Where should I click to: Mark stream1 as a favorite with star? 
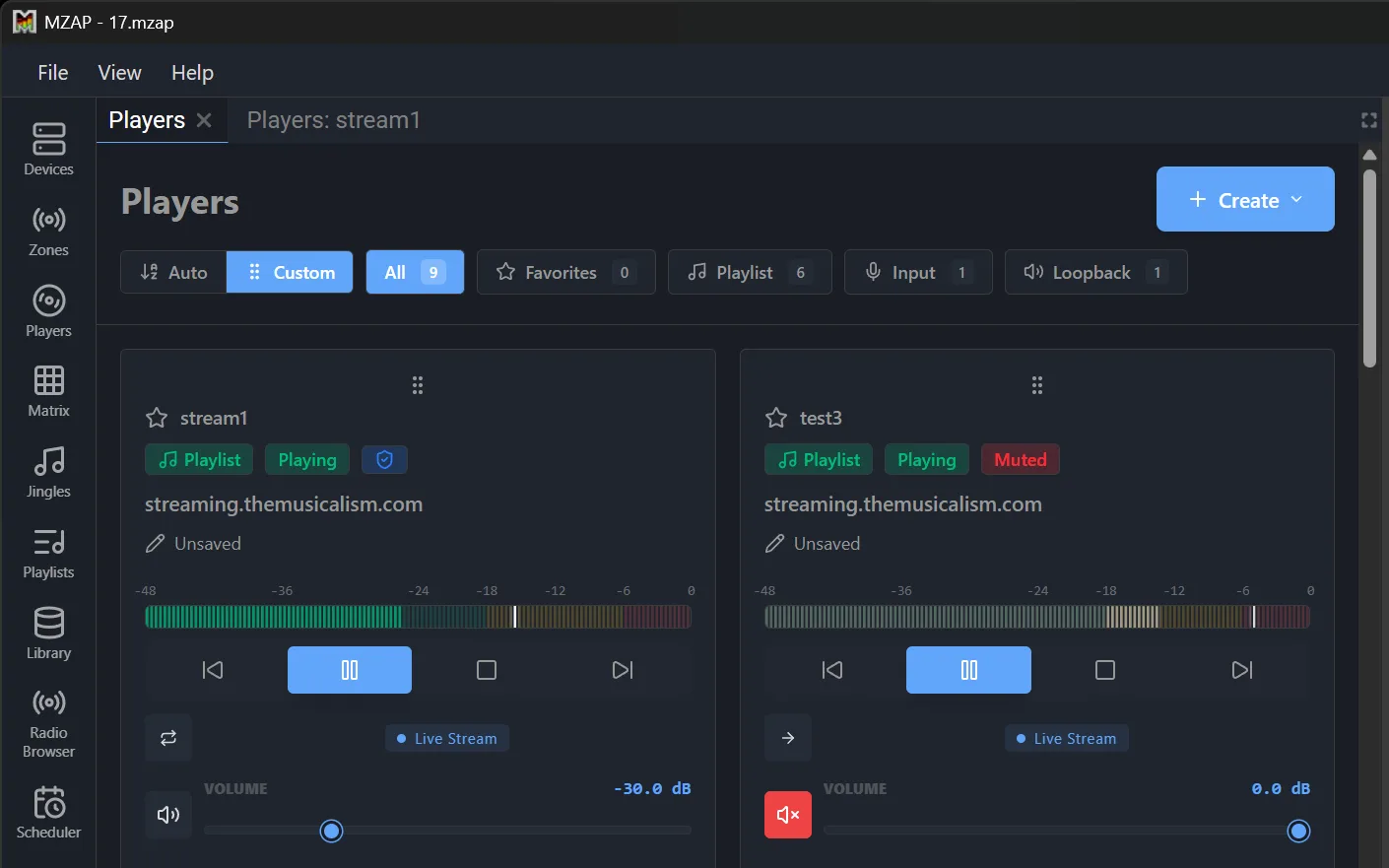pyautogui.click(x=157, y=418)
